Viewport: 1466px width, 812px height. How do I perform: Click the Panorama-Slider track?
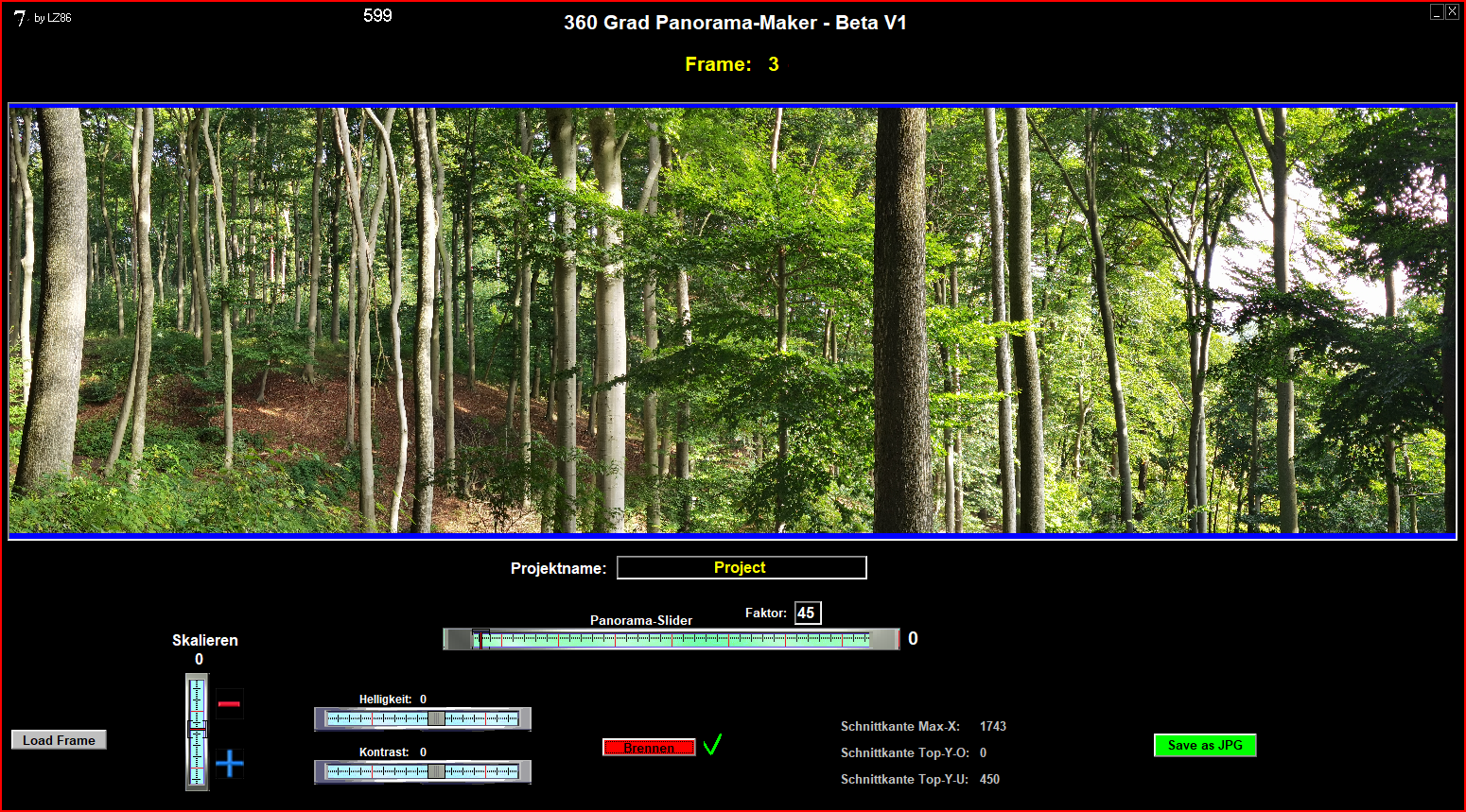672,639
